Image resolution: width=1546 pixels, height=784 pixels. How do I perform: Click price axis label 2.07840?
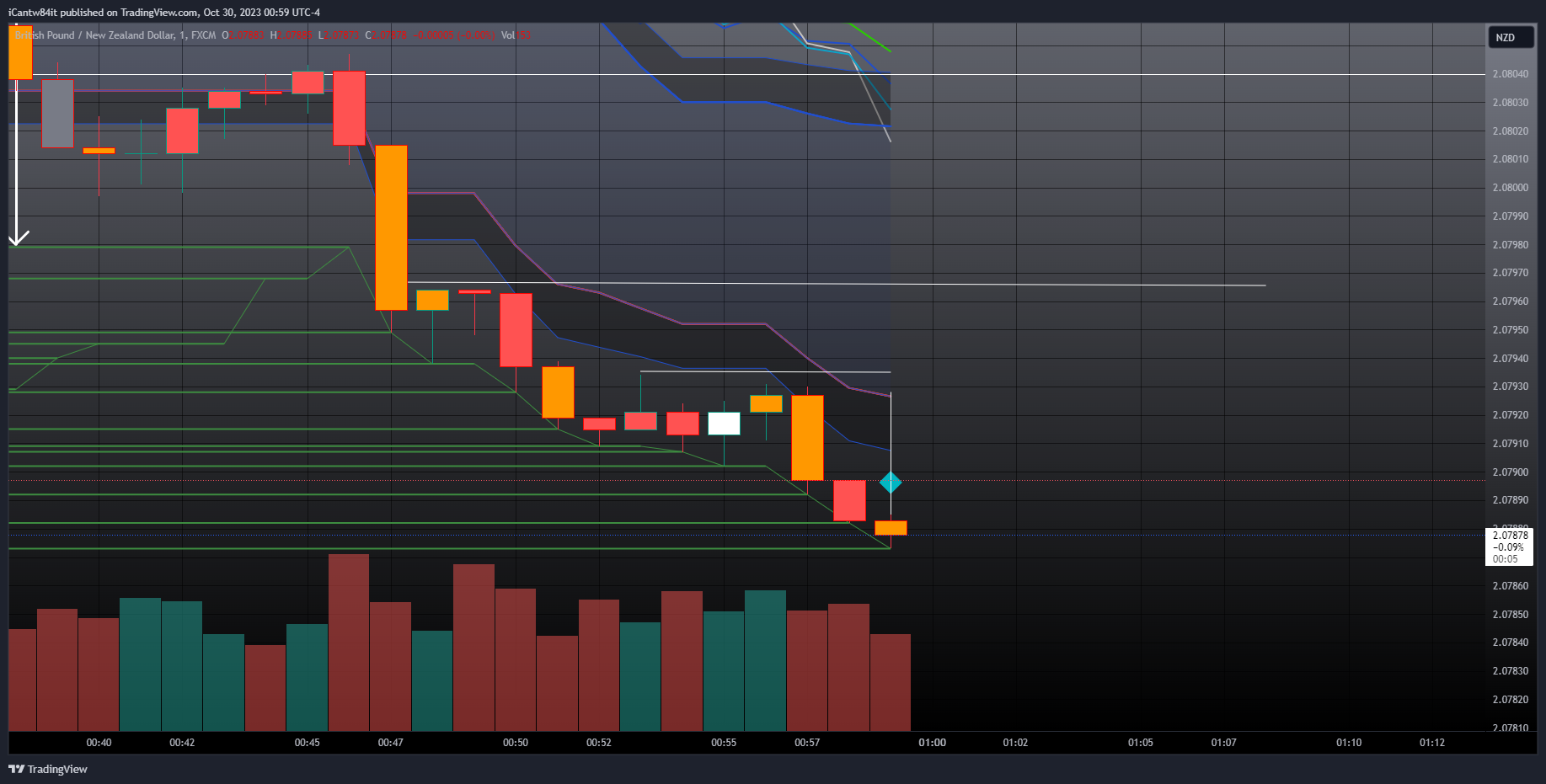[x=1510, y=643]
